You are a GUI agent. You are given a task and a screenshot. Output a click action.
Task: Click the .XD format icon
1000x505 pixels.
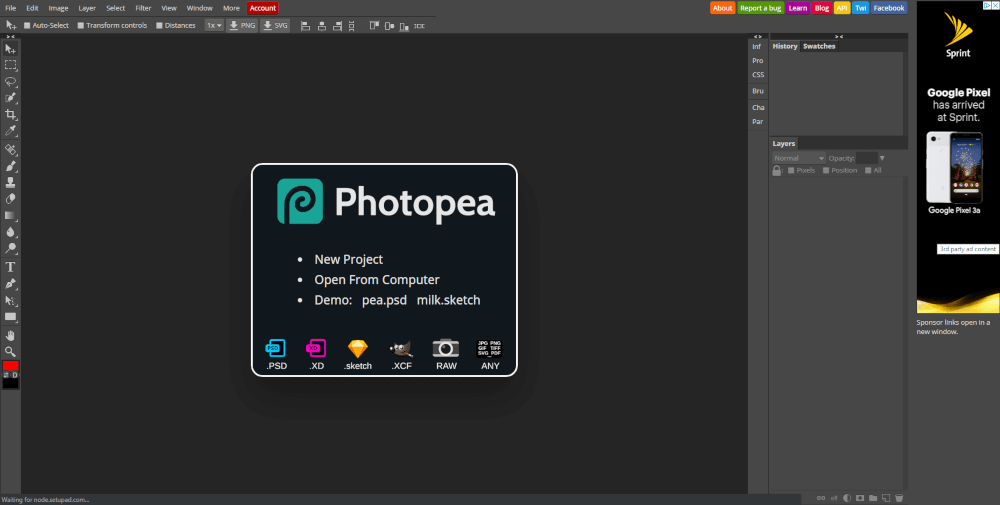[316, 348]
